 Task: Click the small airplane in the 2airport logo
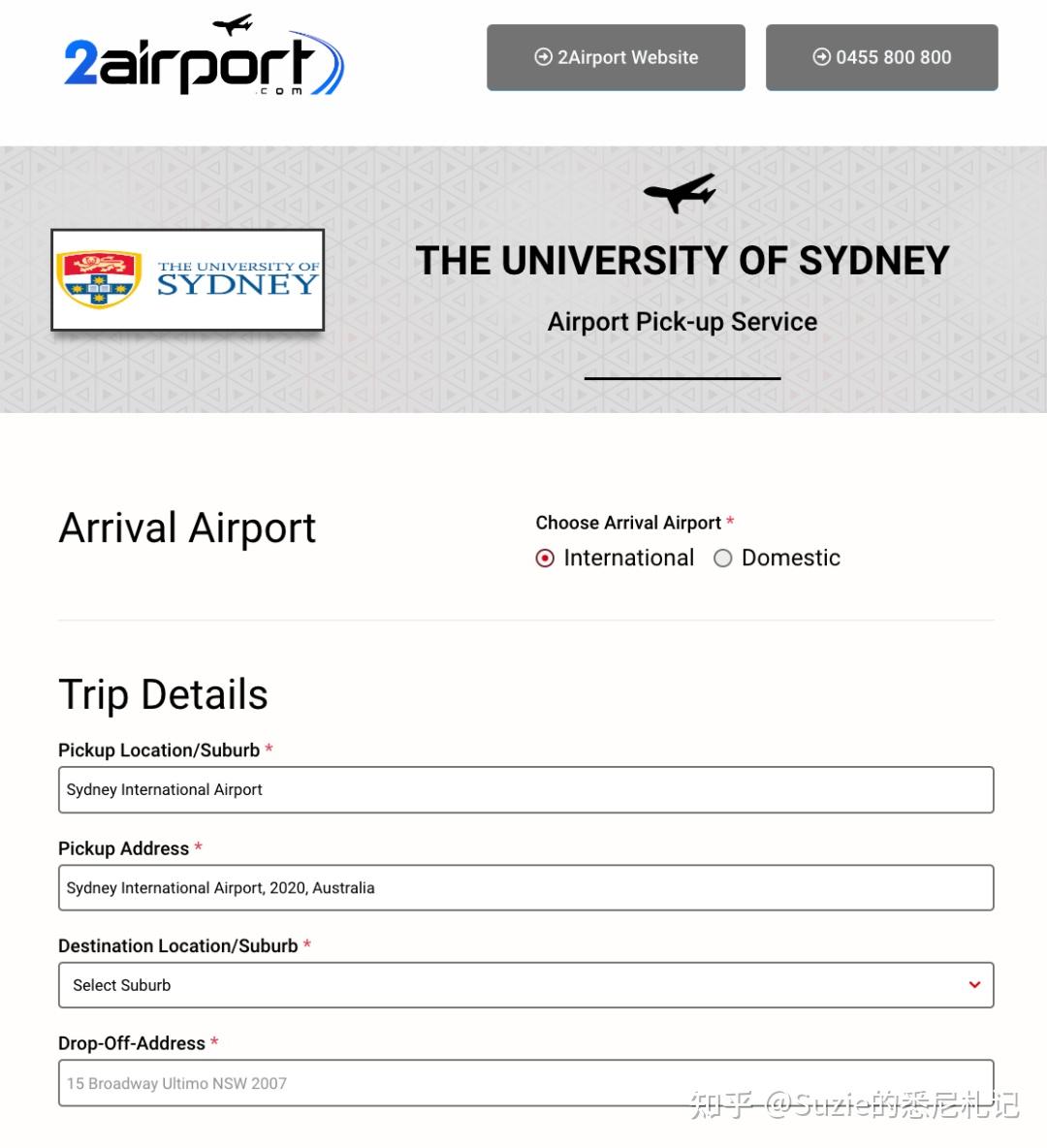[x=233, y=24]
